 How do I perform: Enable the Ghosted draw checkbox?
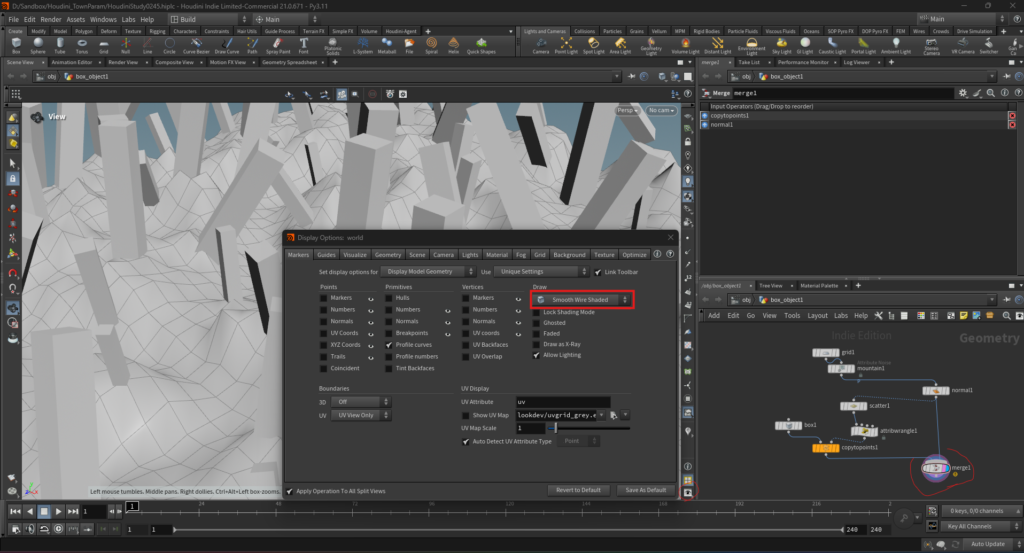click(537, 323)
